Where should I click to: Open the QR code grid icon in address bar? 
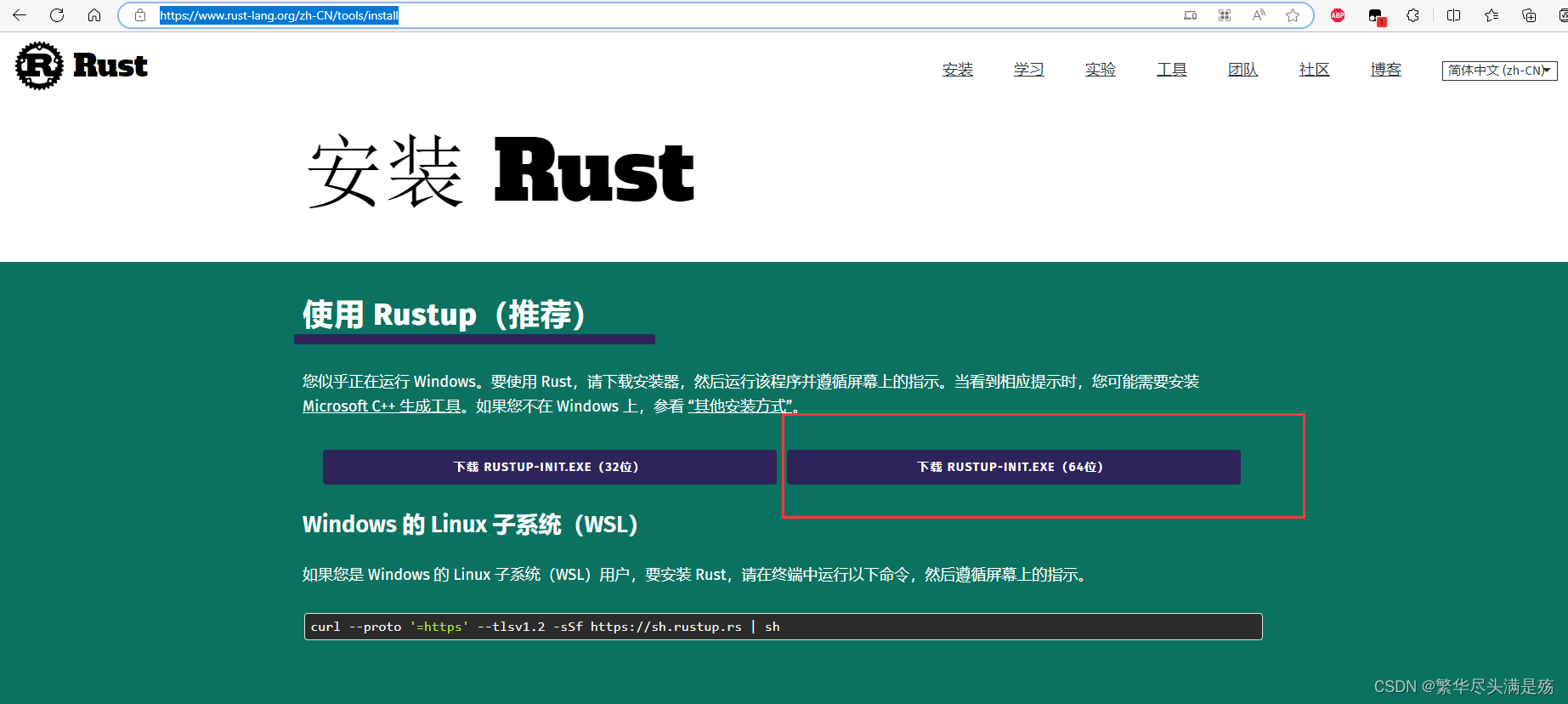pyautogui.click(x=1225, y=15)
